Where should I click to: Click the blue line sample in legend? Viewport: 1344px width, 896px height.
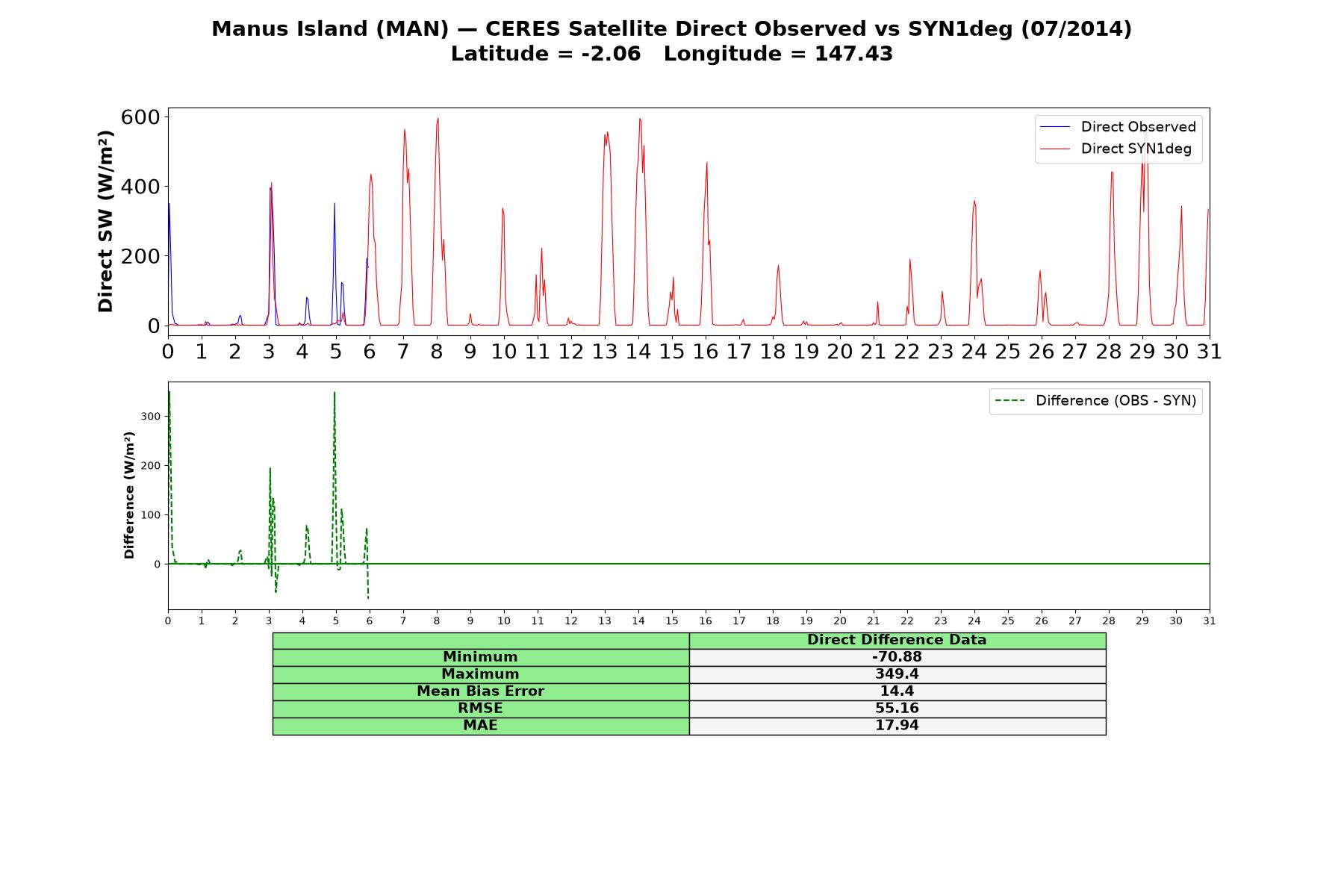pyautogui.click(x=1055, y=127)
